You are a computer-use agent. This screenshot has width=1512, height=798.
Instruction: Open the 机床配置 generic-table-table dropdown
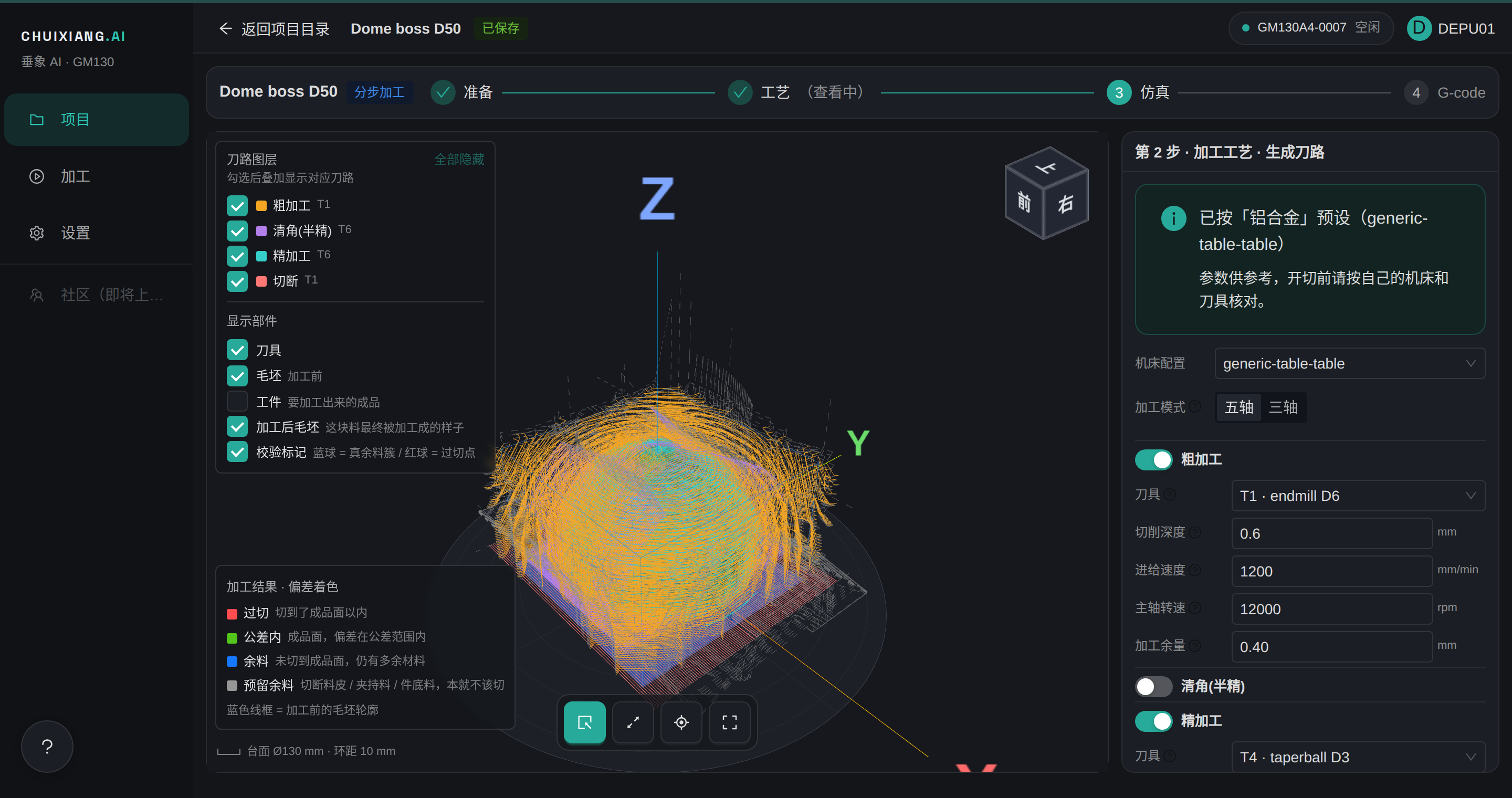[1349, 364]
